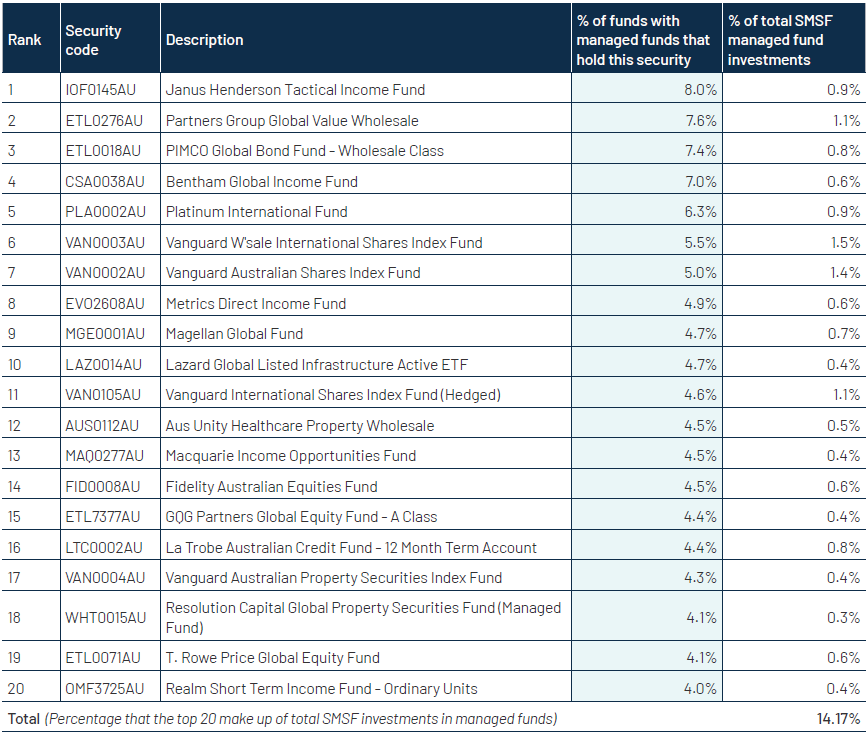Select T. Rowe Price Global Equity Fund
This screenshot has height=733, width=867.
point(273,658)
